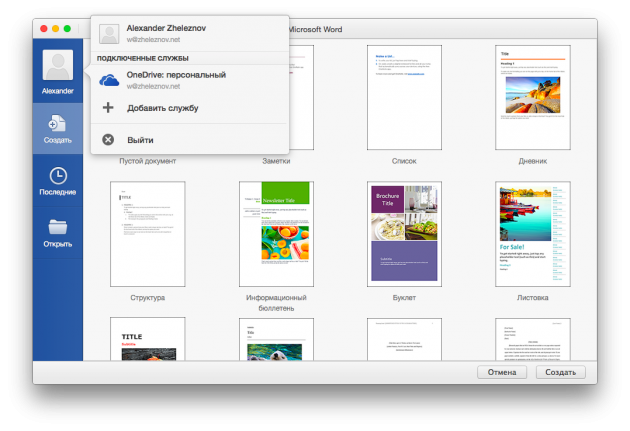
Task: Click the Дневник label text
Action: 533,161
